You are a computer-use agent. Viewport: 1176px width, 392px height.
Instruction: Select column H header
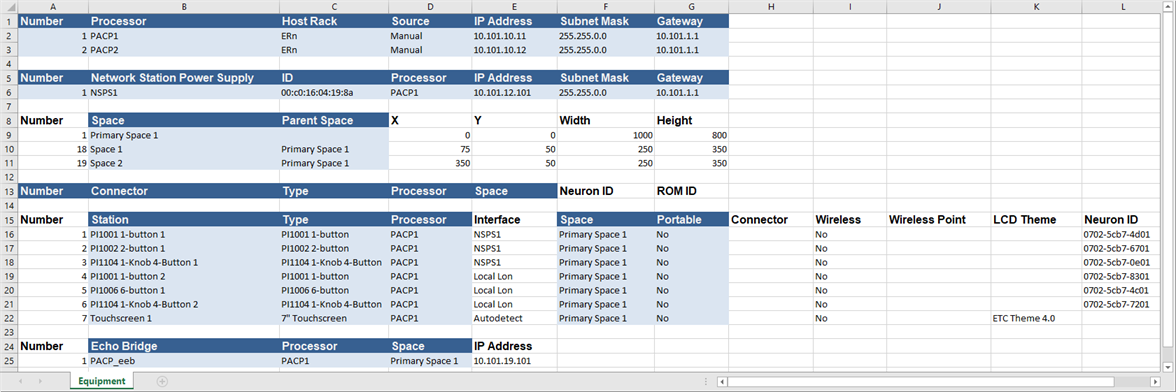point(770,7)
